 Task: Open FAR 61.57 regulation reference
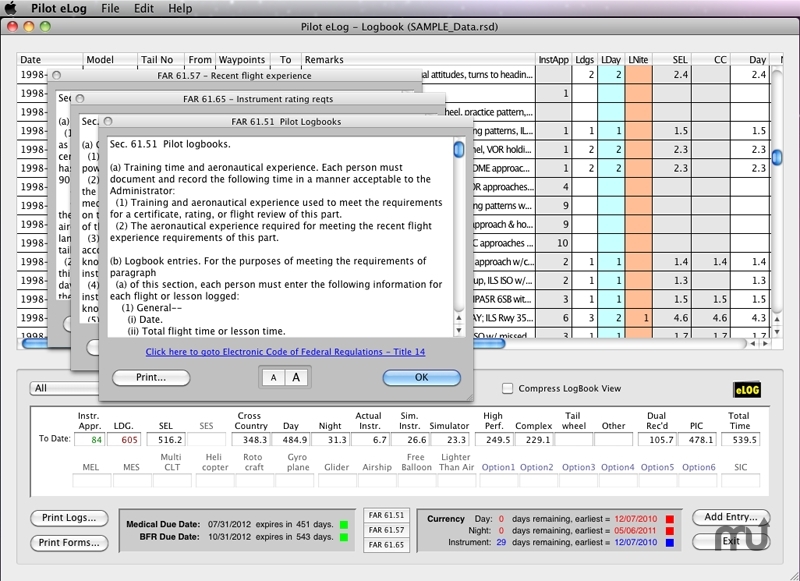click(385, 530)
